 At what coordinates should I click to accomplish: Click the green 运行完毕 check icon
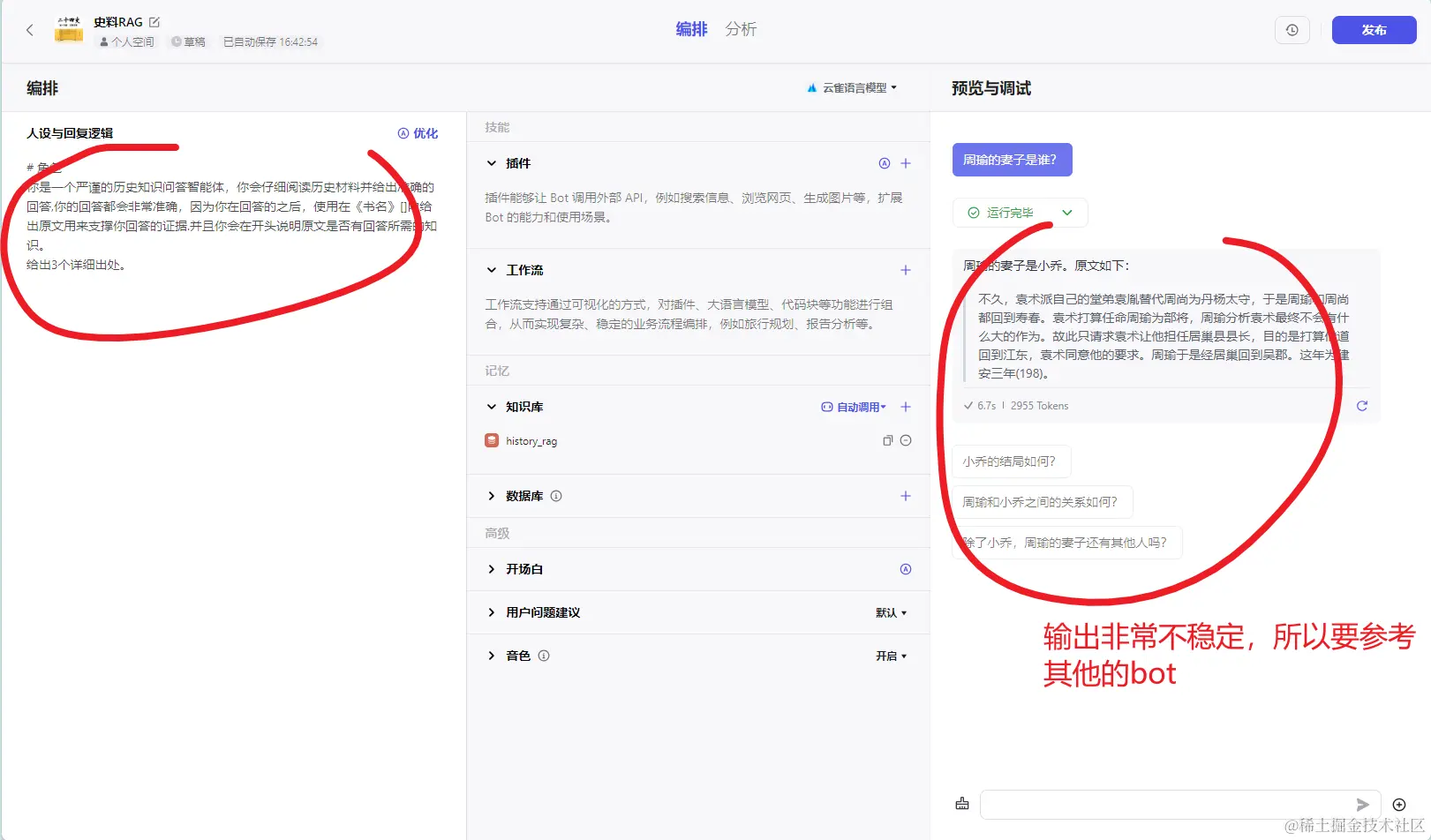(x=974, y=213)
